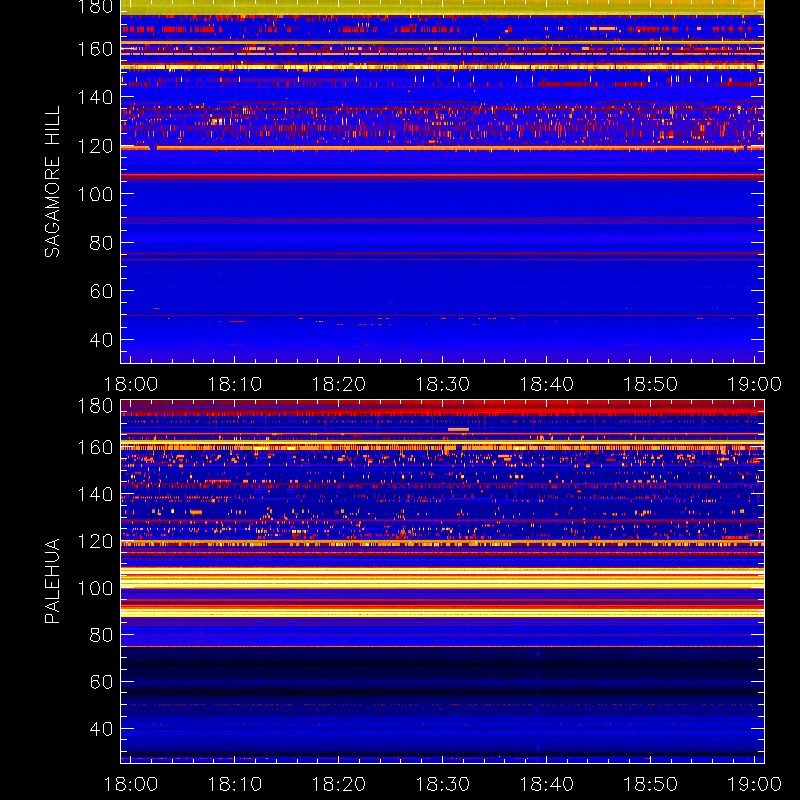Click the 18:50 time label under Sagamore Hill plot
This screenshot has height=800, width=800.
(x=651, y=384)
